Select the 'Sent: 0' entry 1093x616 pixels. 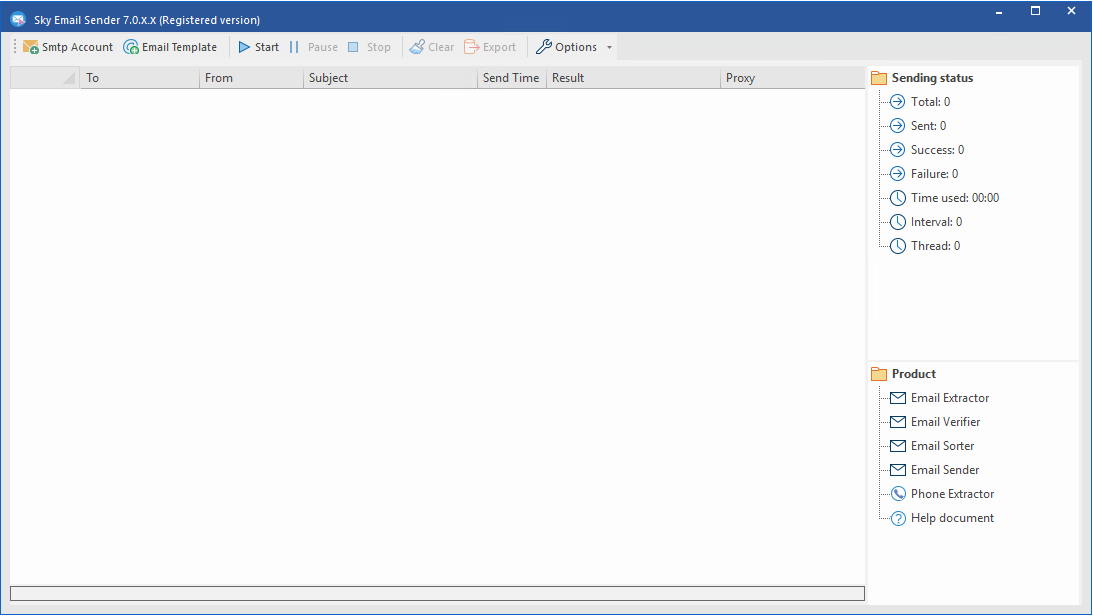pyautogui.click(x=928, y=126)
